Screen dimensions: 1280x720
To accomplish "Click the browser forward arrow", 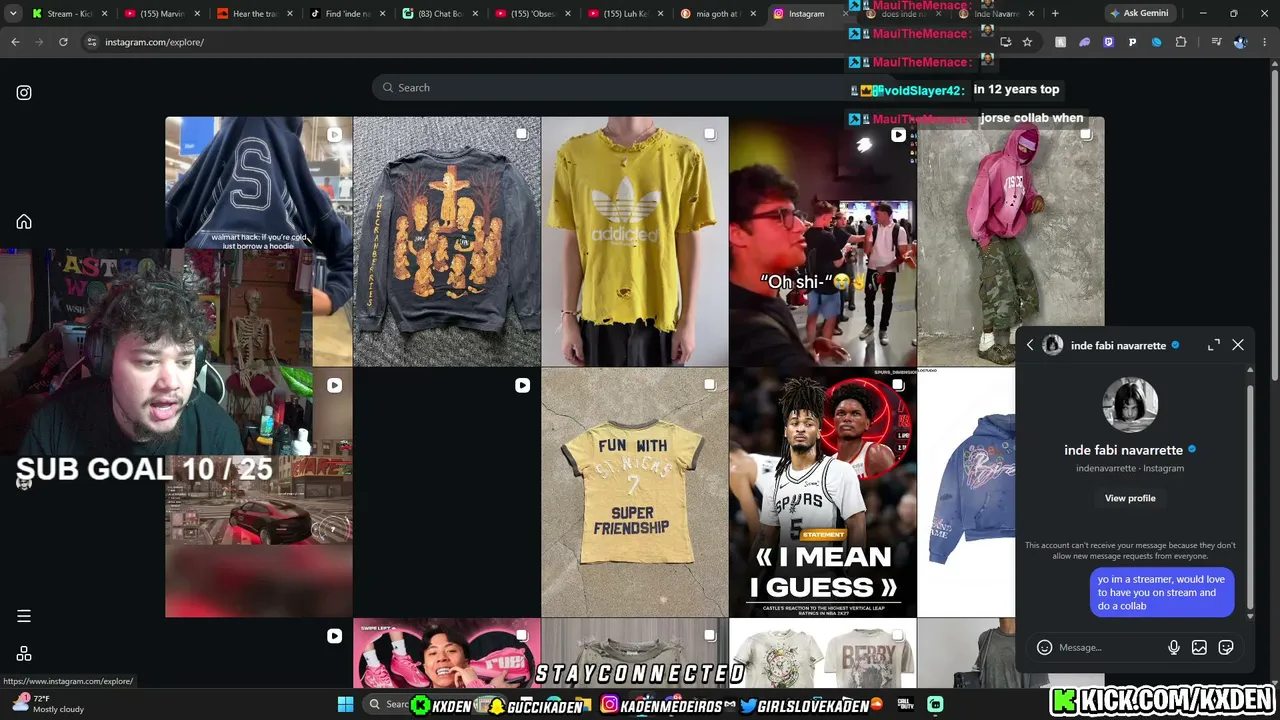I will (39, 42).
